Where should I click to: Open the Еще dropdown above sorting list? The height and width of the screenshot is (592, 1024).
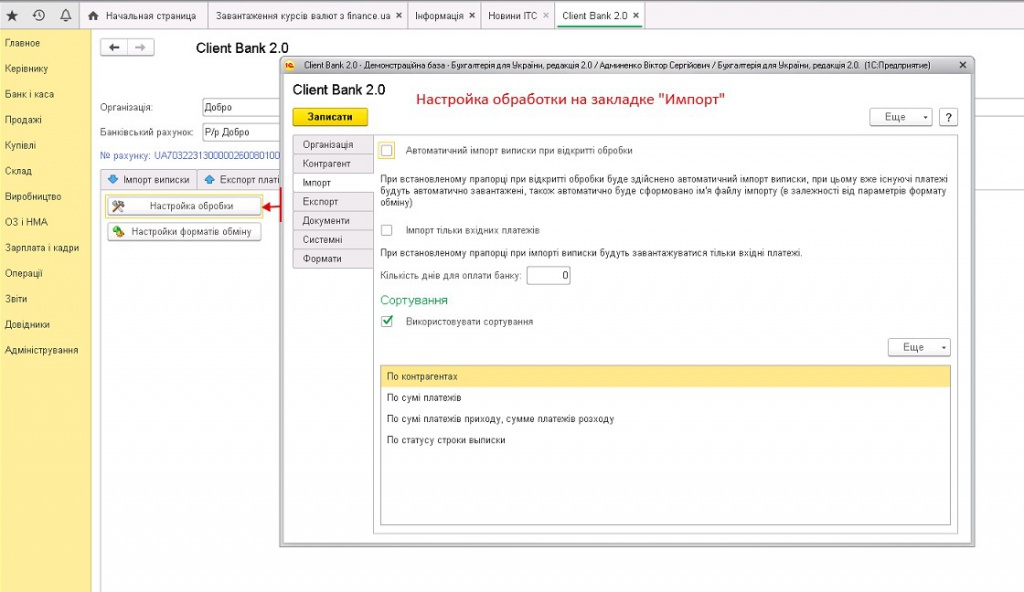(x=919, y=347)
